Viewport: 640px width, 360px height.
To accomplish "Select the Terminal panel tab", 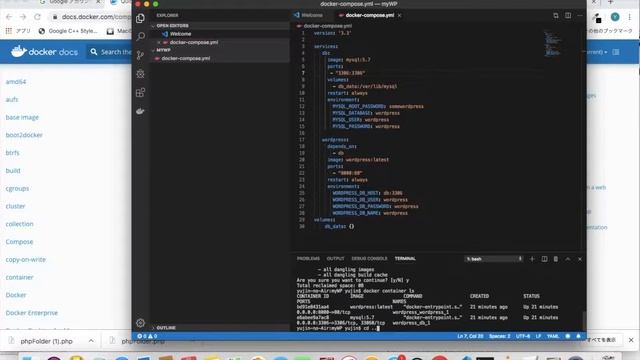I will coord(405,258).
